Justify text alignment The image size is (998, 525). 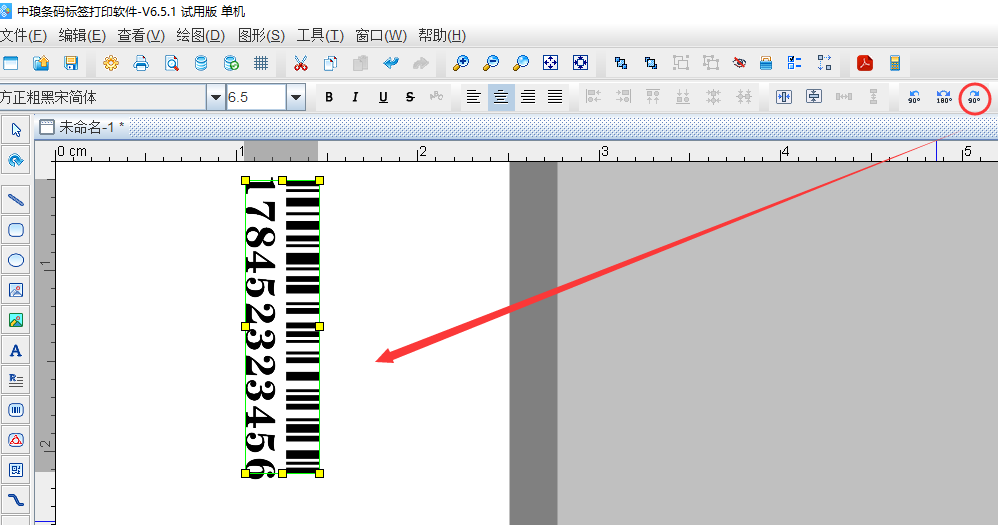(555, 97)
